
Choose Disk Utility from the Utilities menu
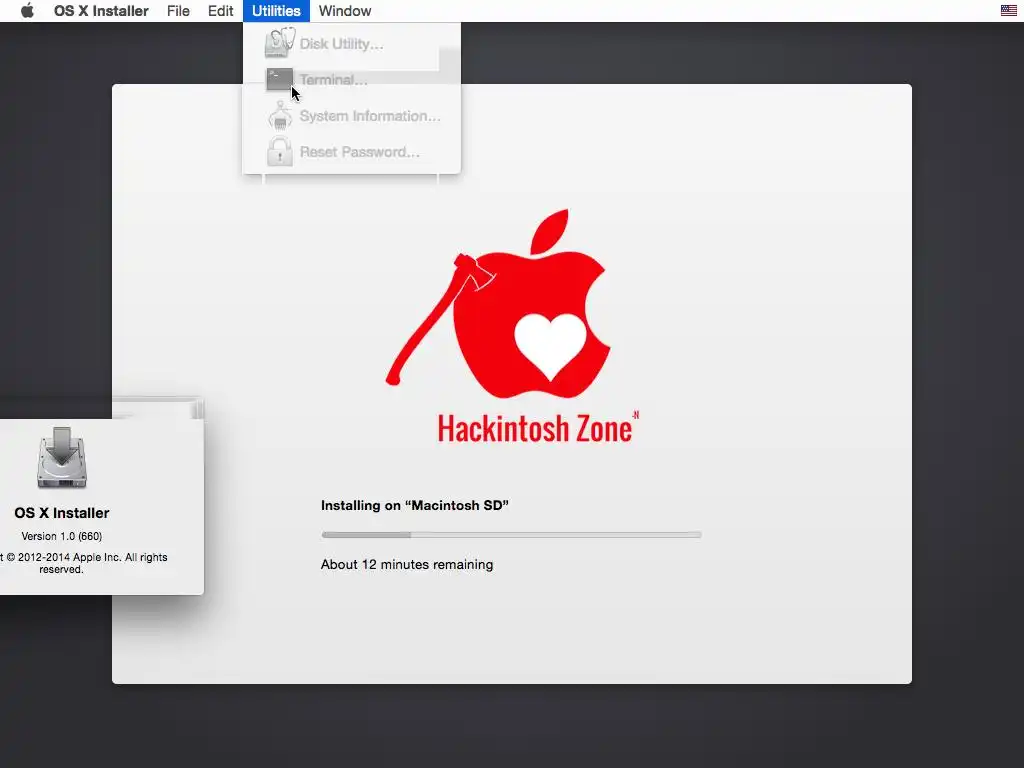(x=351, y=44)
